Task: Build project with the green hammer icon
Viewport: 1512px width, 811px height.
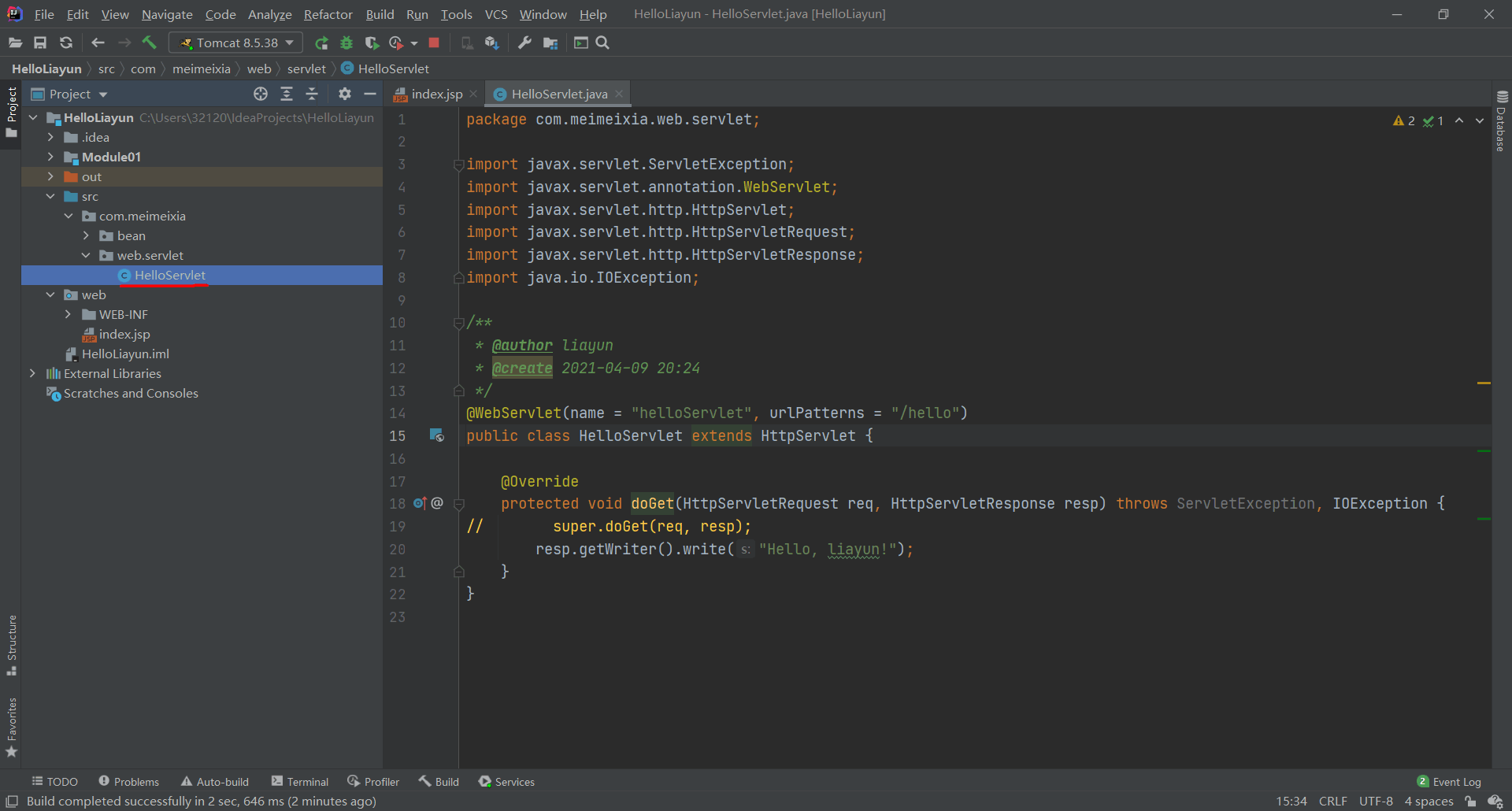Action: [x=149, y=43]
